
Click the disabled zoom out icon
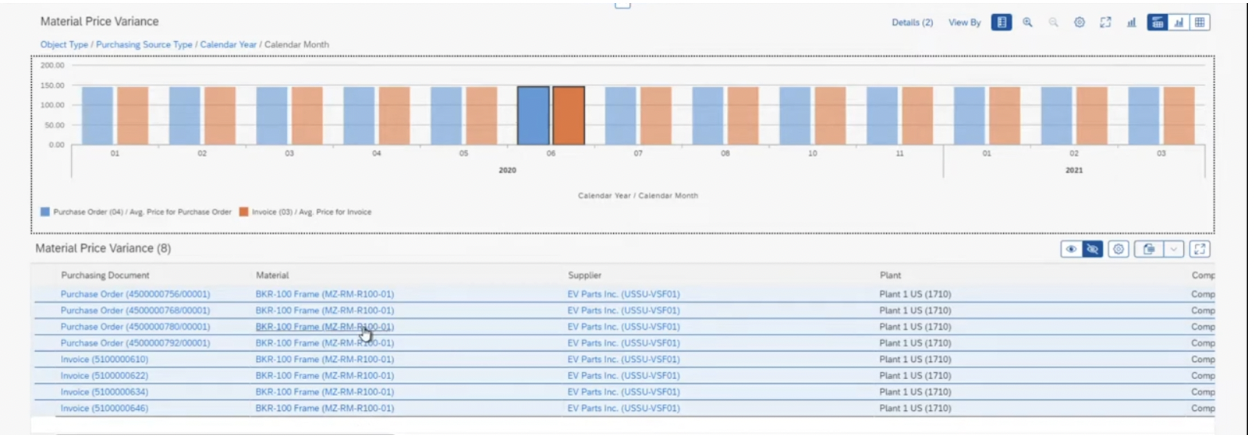(x=1054, y=22)
